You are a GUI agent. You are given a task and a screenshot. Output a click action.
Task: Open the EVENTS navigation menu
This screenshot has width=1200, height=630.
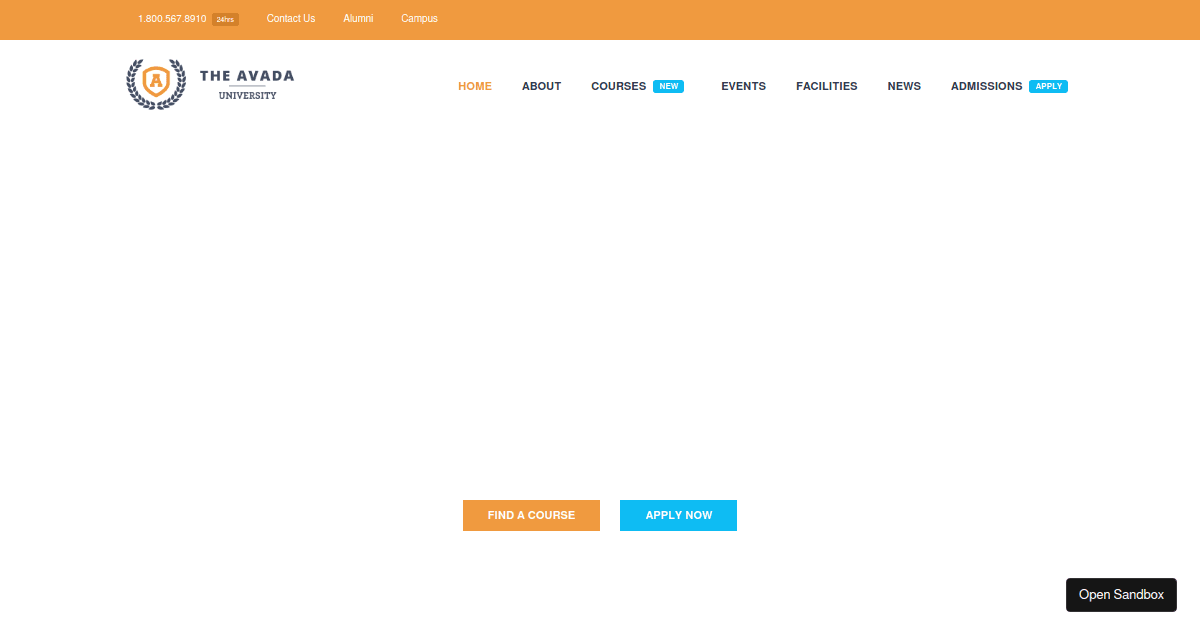click(743, 86)
